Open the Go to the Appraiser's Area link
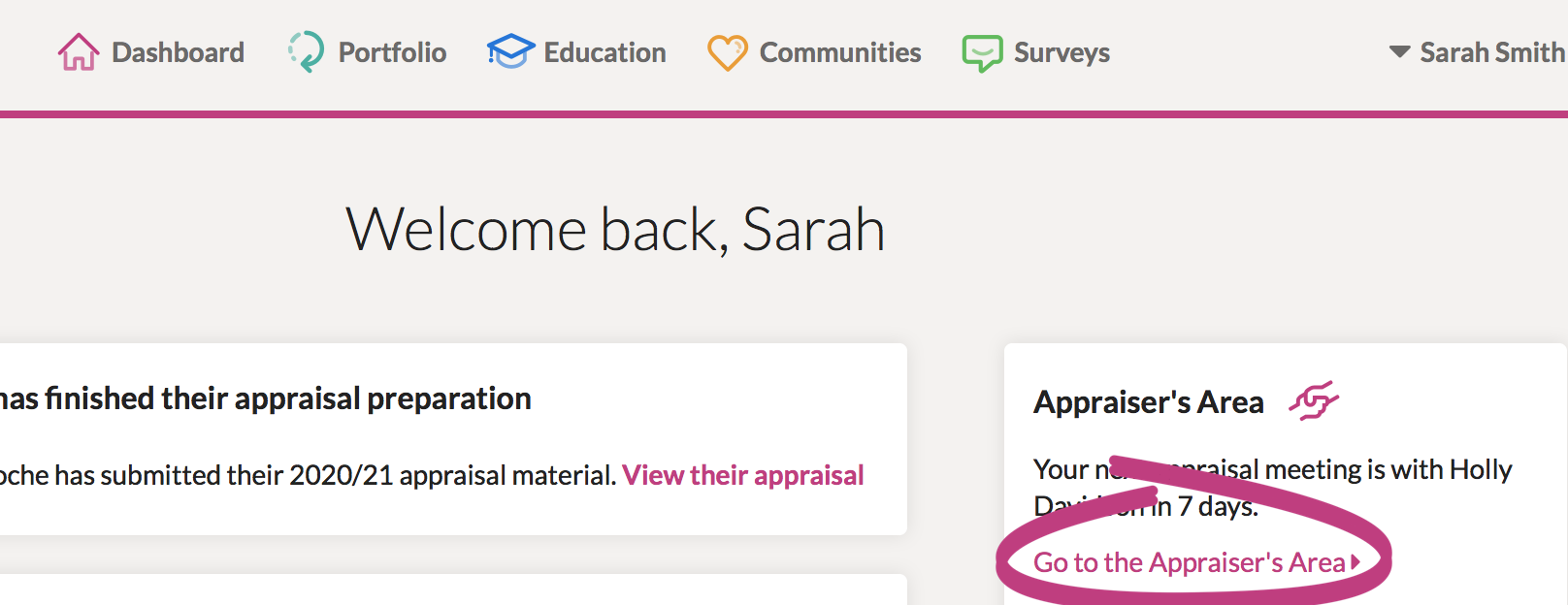Image resolution: width=1568 pixels, height=605 pixels. [1190, 562]
